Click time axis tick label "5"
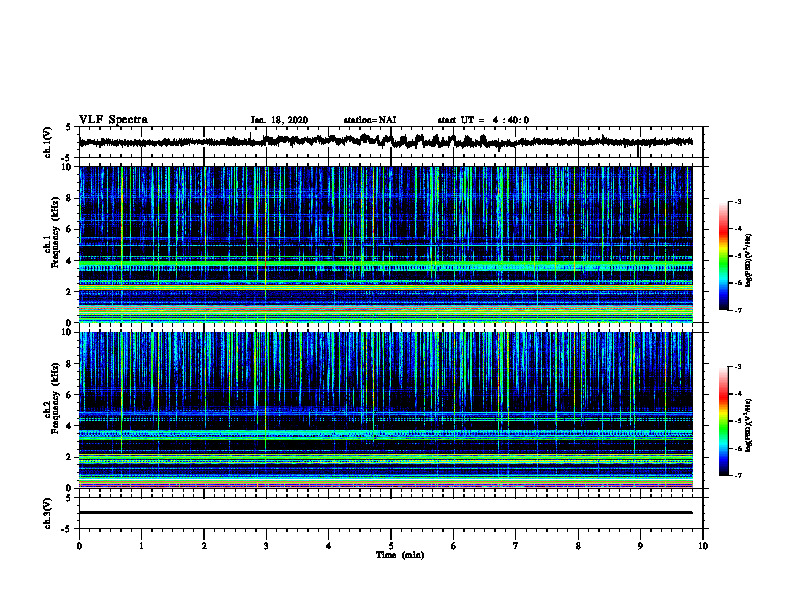 391,546
